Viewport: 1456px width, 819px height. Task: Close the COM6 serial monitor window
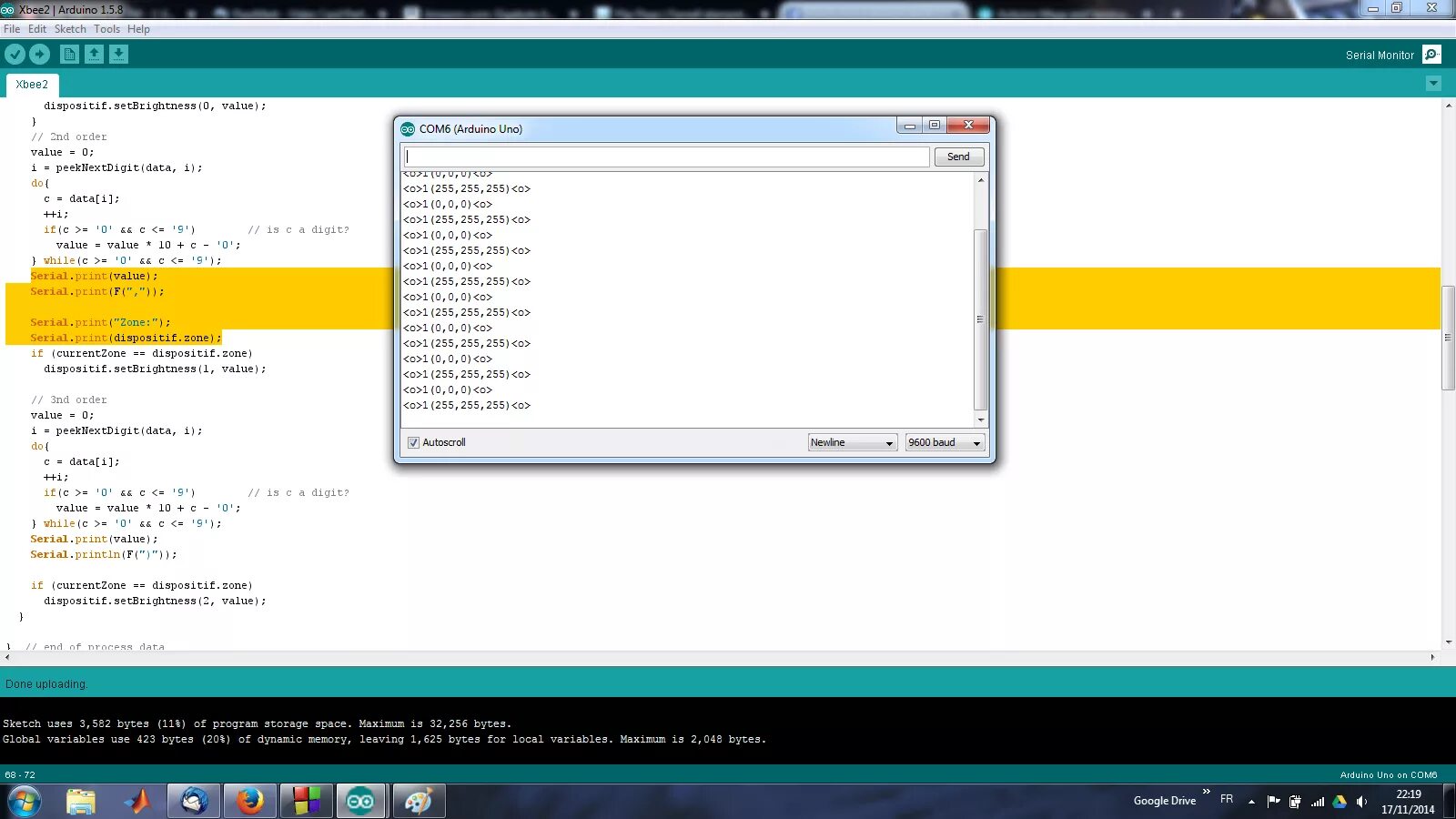[968, 126]
